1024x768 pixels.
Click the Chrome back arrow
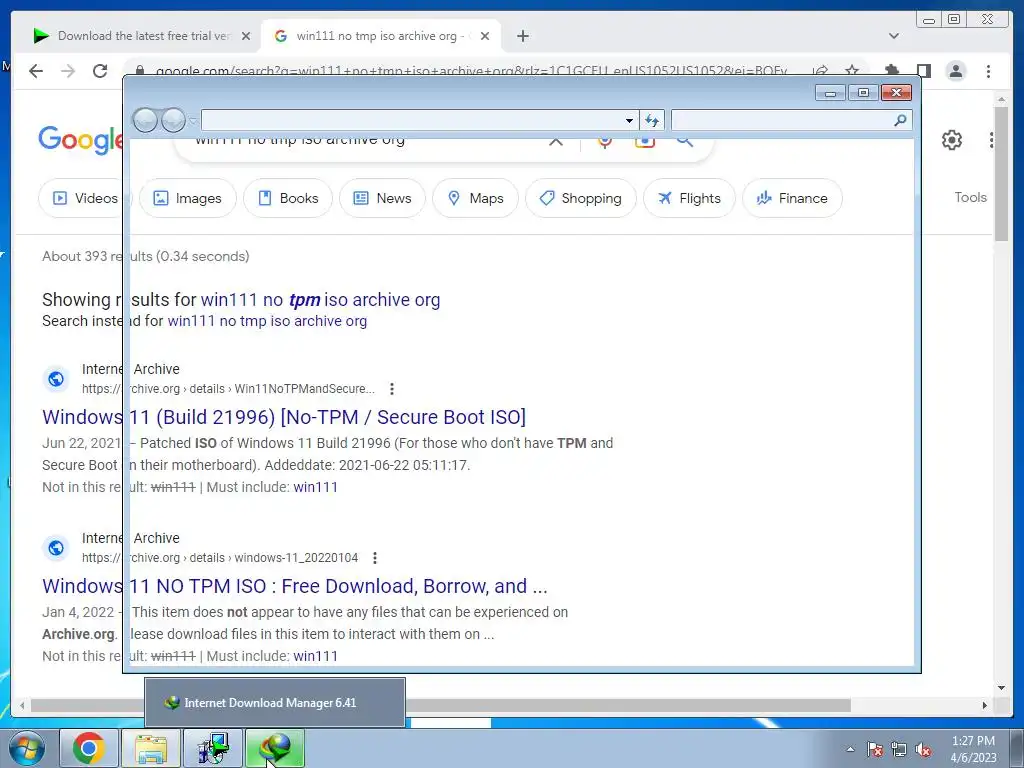coord(36,71)
